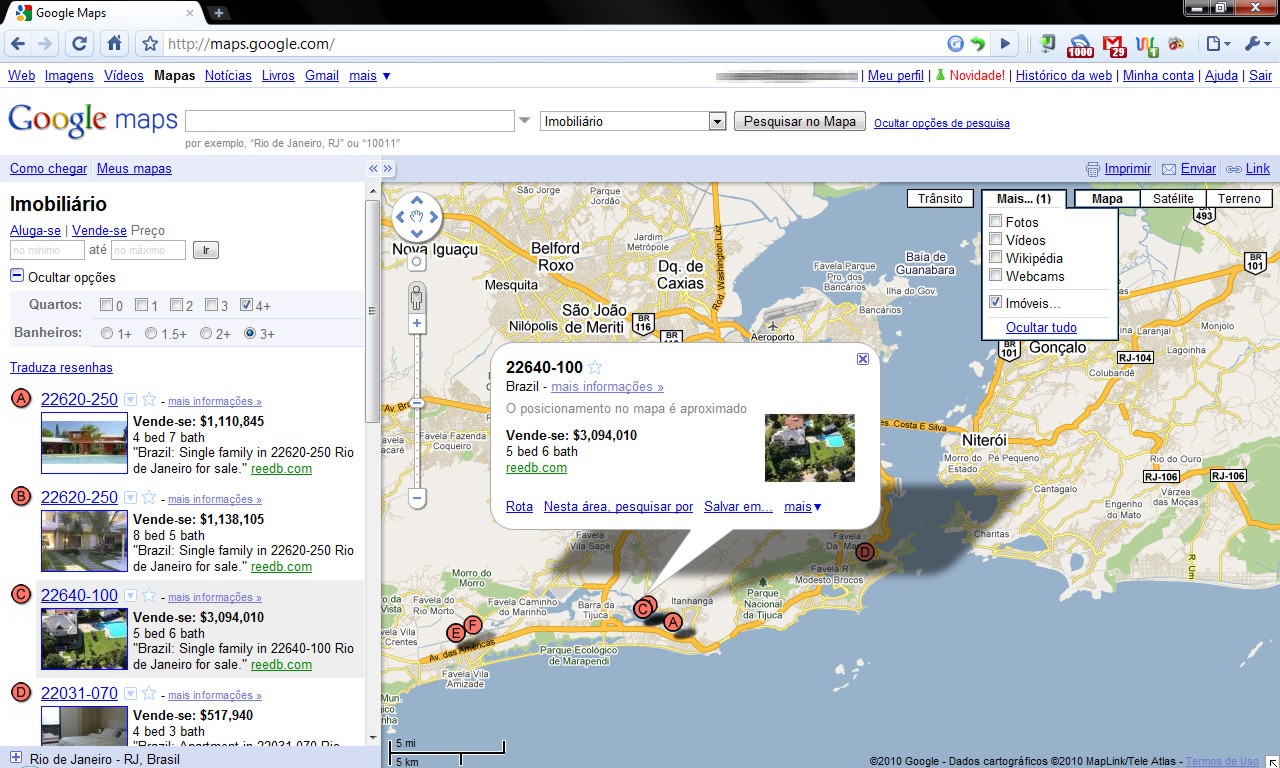Image resolution: width=1280 pixels, height=768 pixels.
Task: Uncheck the 4+ Quartos checkbox
Action: click(246, 305)
